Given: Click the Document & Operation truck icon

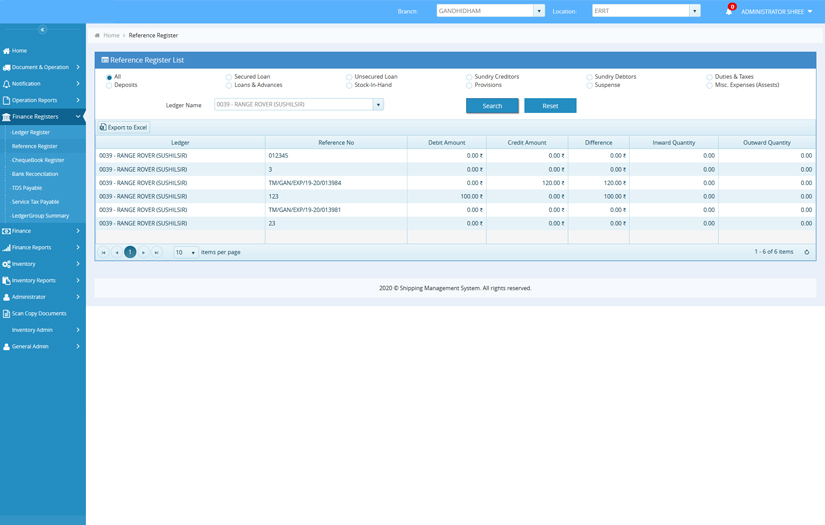Looking at the screenshot, I should (6, 67).
